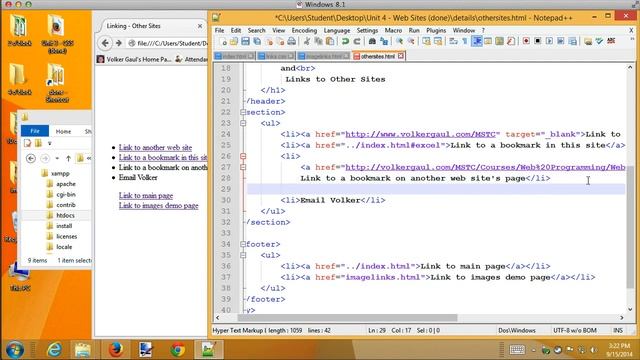Click the Zoom Out toolbar icon
Viewport: 640px width, 360px height.
point(411,41)
